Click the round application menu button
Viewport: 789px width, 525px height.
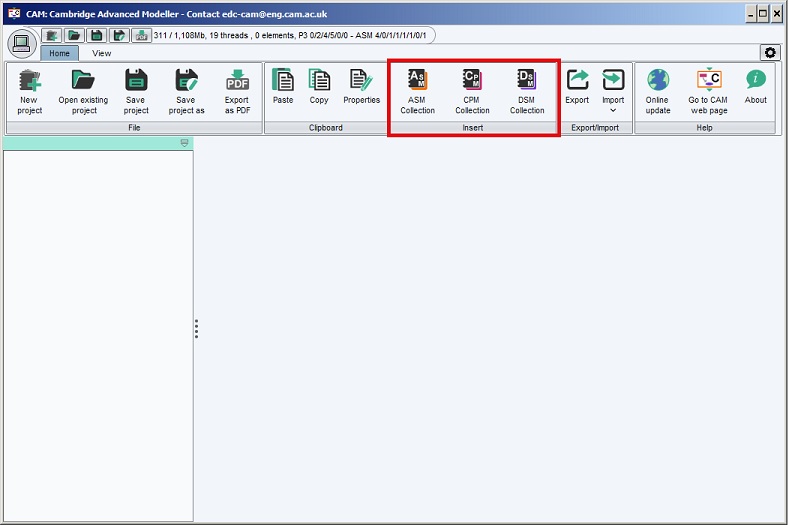pyautogui.click(x=21, y=44)
